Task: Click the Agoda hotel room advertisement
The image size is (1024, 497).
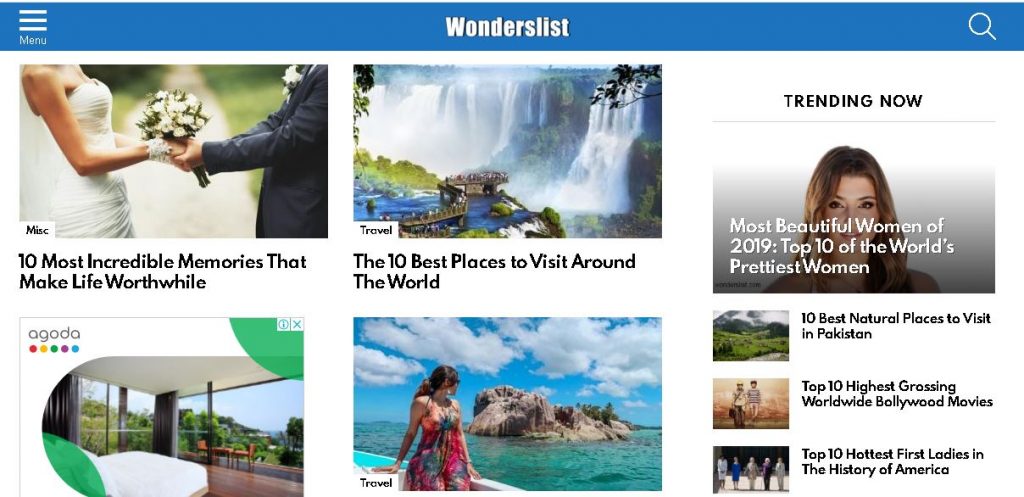Action: point(162,408)
